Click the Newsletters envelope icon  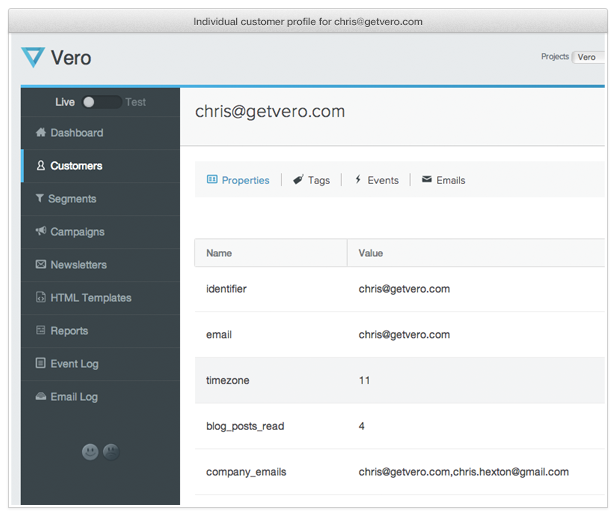pos(40,265)
